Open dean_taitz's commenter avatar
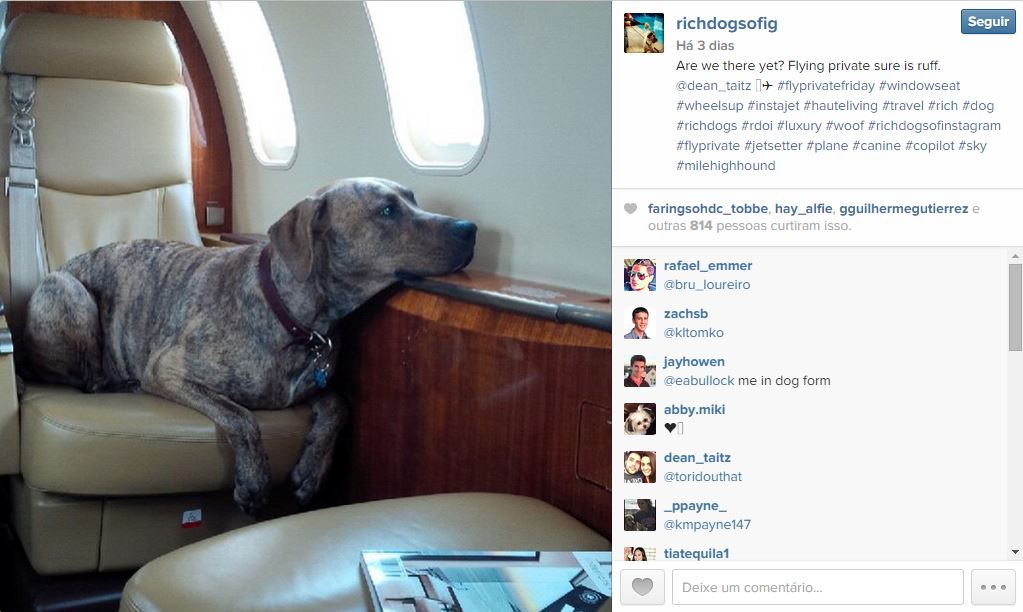This screenshot has width=1023, height=612. 639,467
